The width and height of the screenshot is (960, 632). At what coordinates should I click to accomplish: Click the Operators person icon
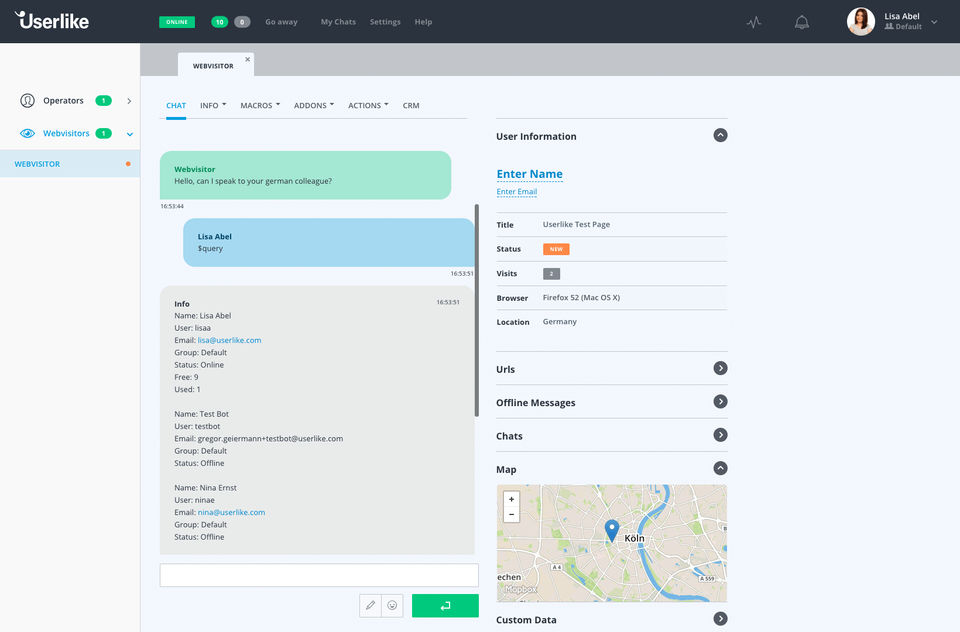(27, 100)
